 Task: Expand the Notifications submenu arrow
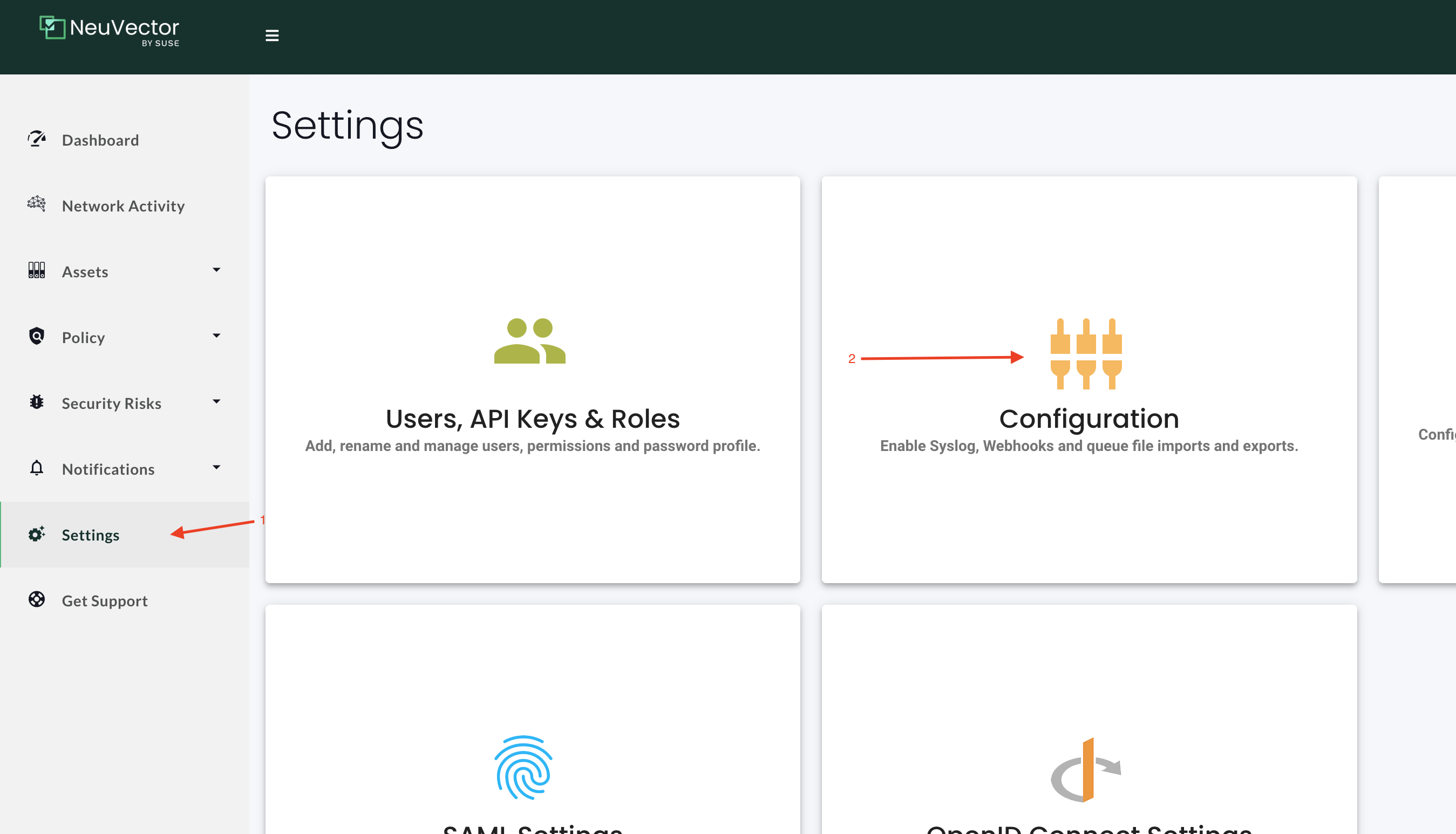click(216, 467)
